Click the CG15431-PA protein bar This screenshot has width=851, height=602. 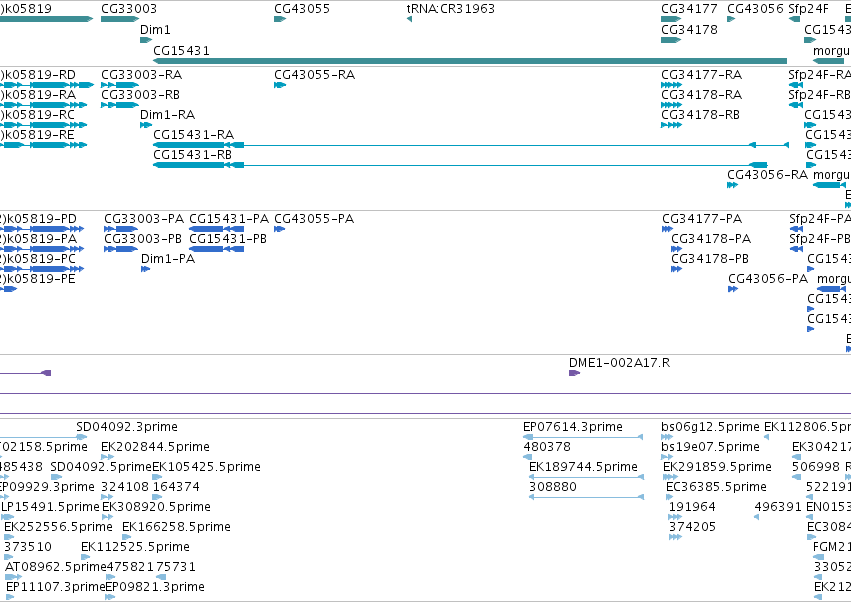[217, 229]
